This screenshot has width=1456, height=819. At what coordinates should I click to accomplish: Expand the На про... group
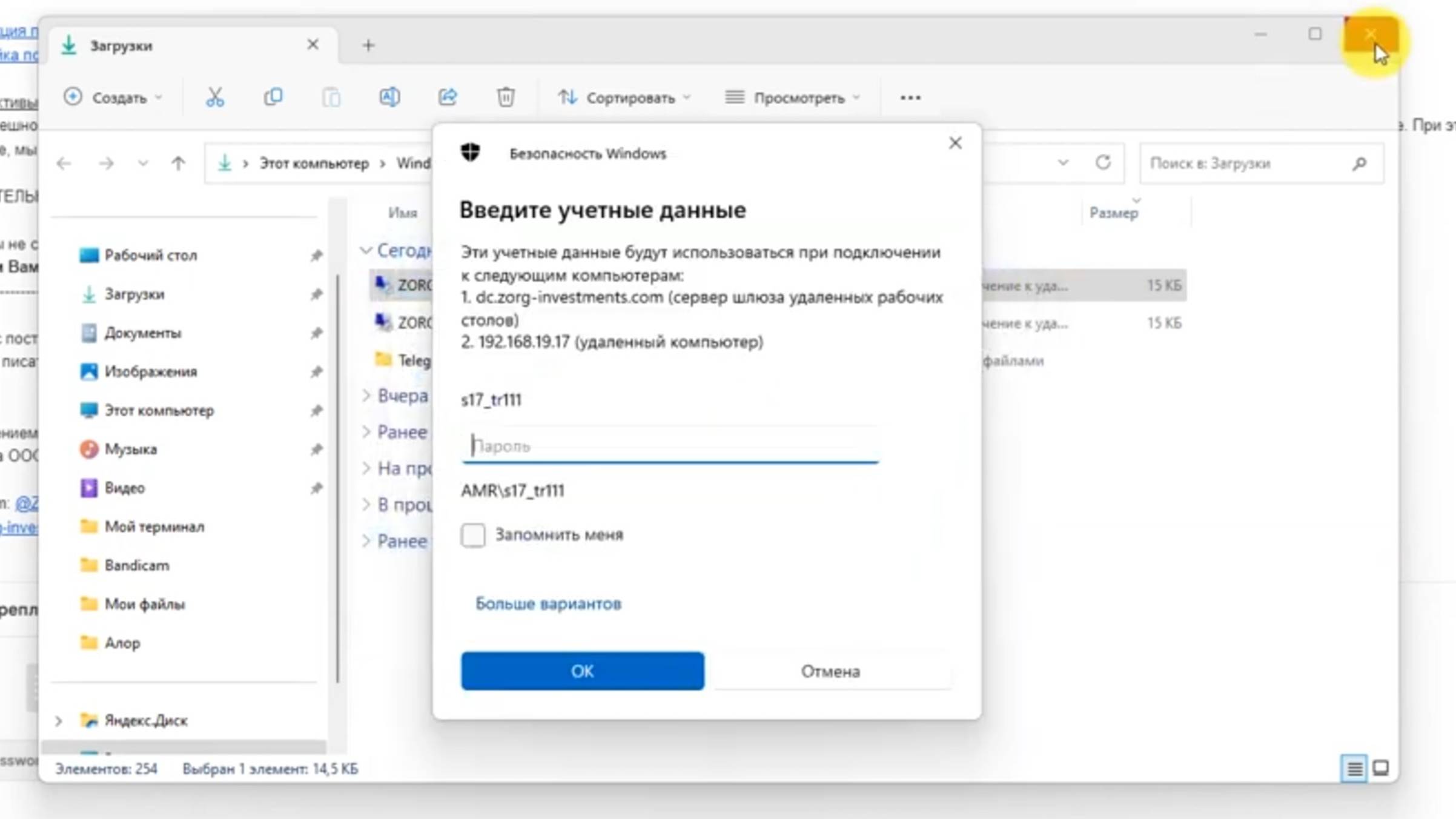pyautogui.click(x=366, y=468)
